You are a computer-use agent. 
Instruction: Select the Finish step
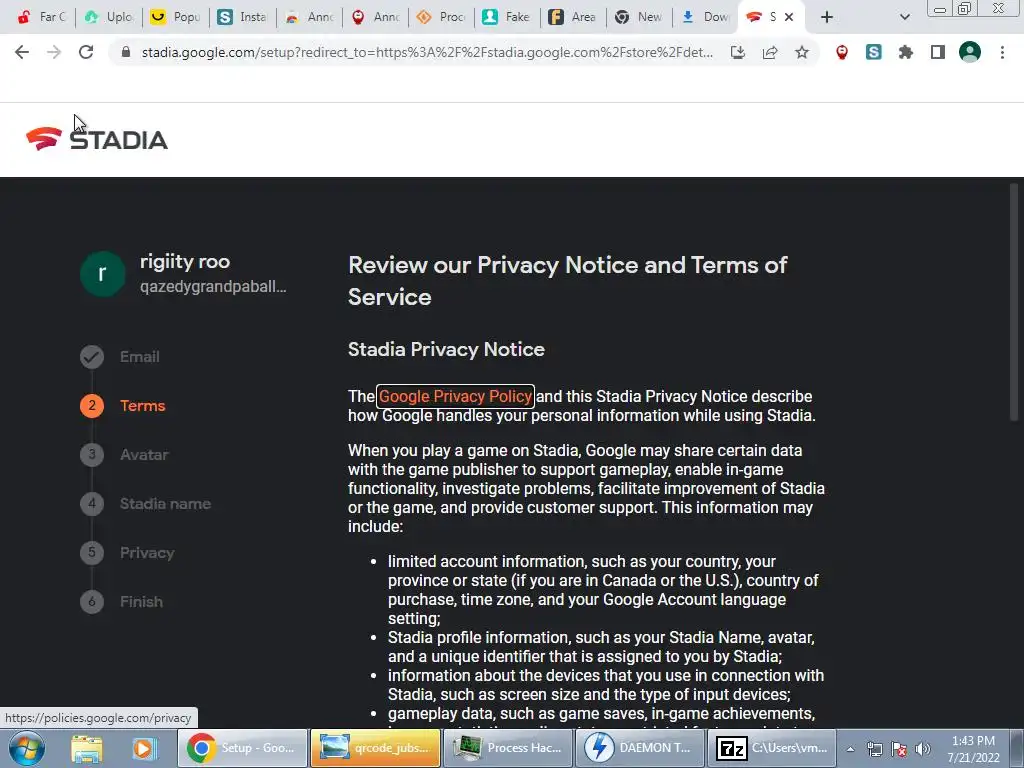pyautogui.click(x=121, y=601)
